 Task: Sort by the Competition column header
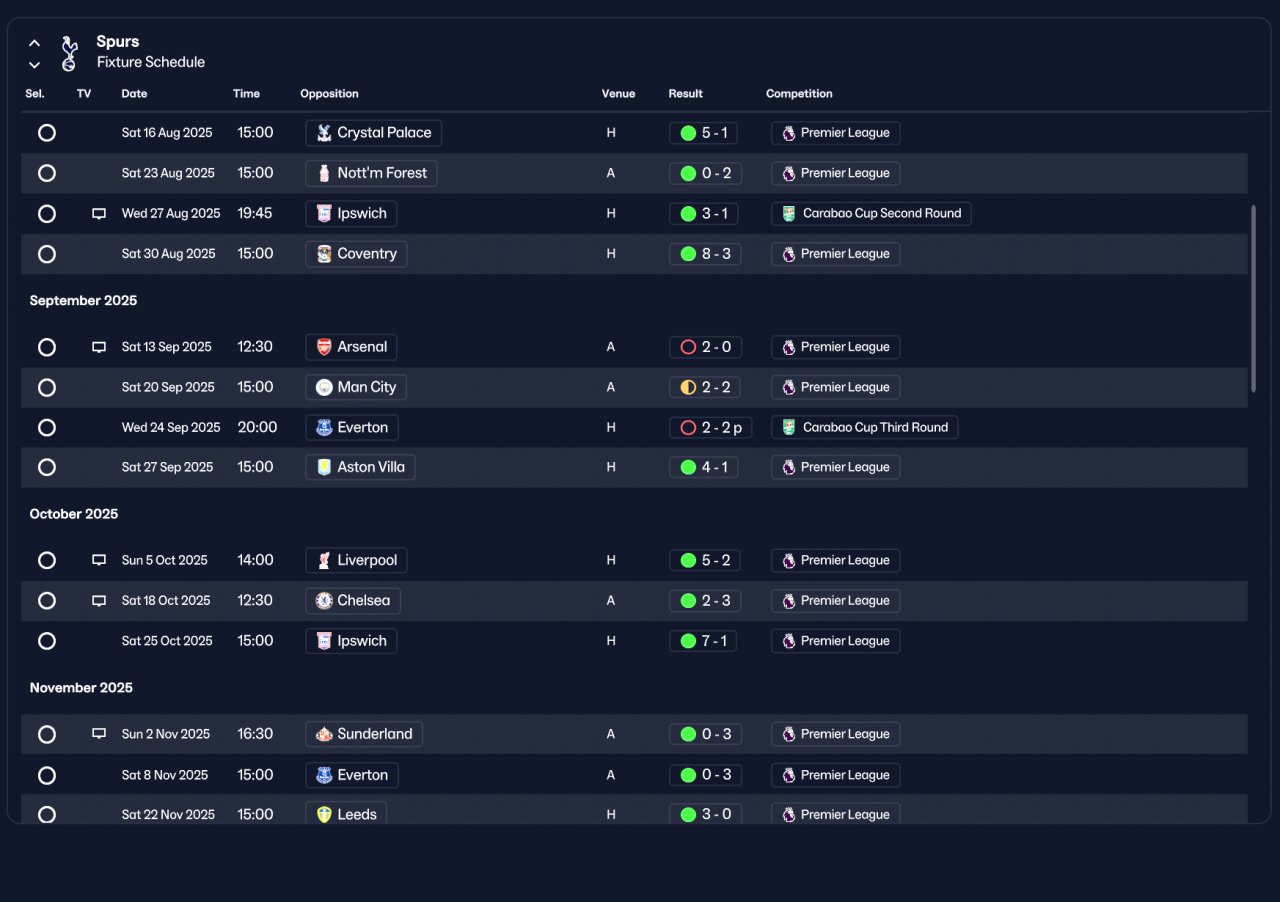pyautogui.click(x=799, y=94)
